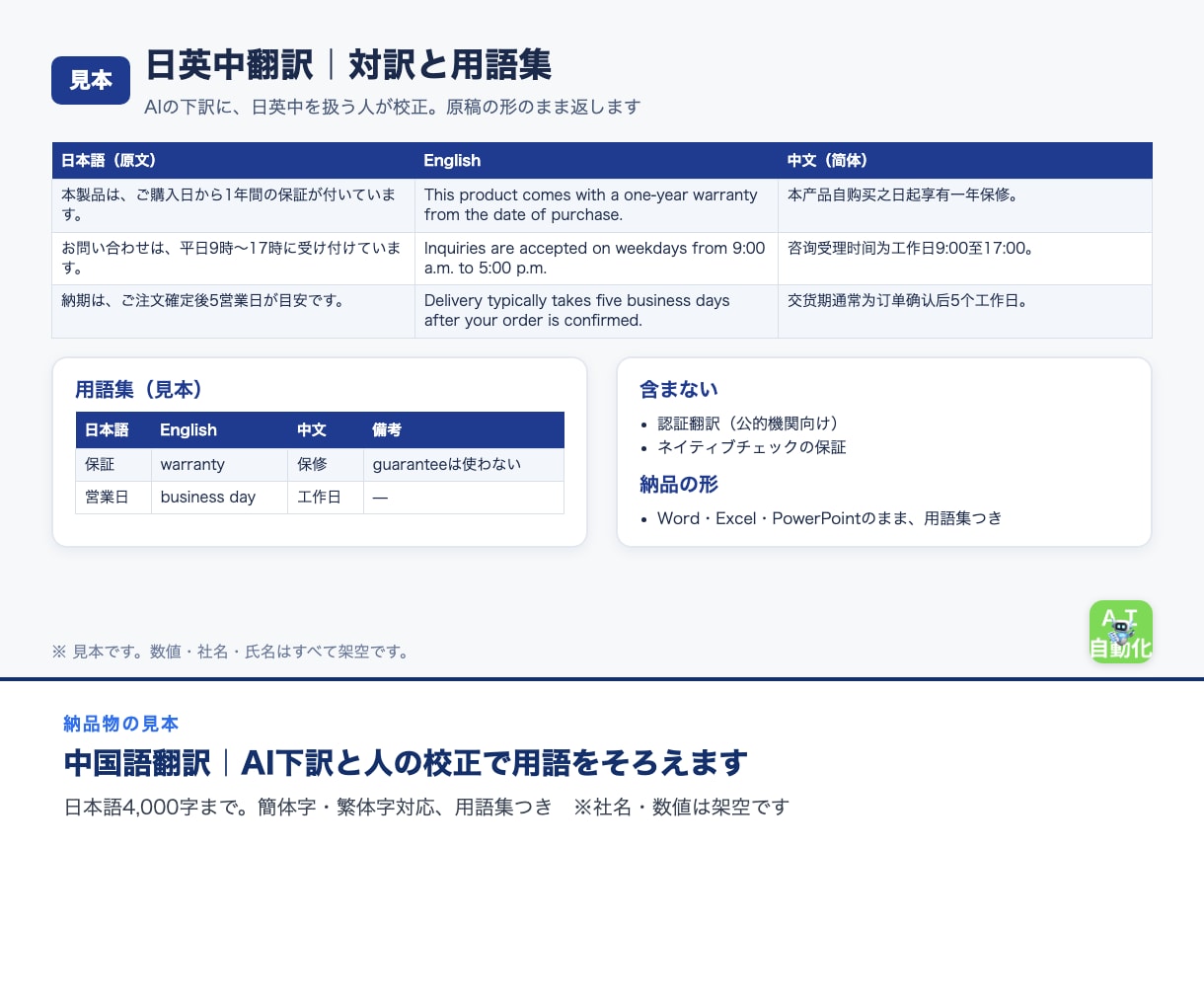This screenshot has width=1204, height=1003.
Task: Select the cell 咨询受理时间为工作日9:00至17:00。
Action: [x=964, y=259]
